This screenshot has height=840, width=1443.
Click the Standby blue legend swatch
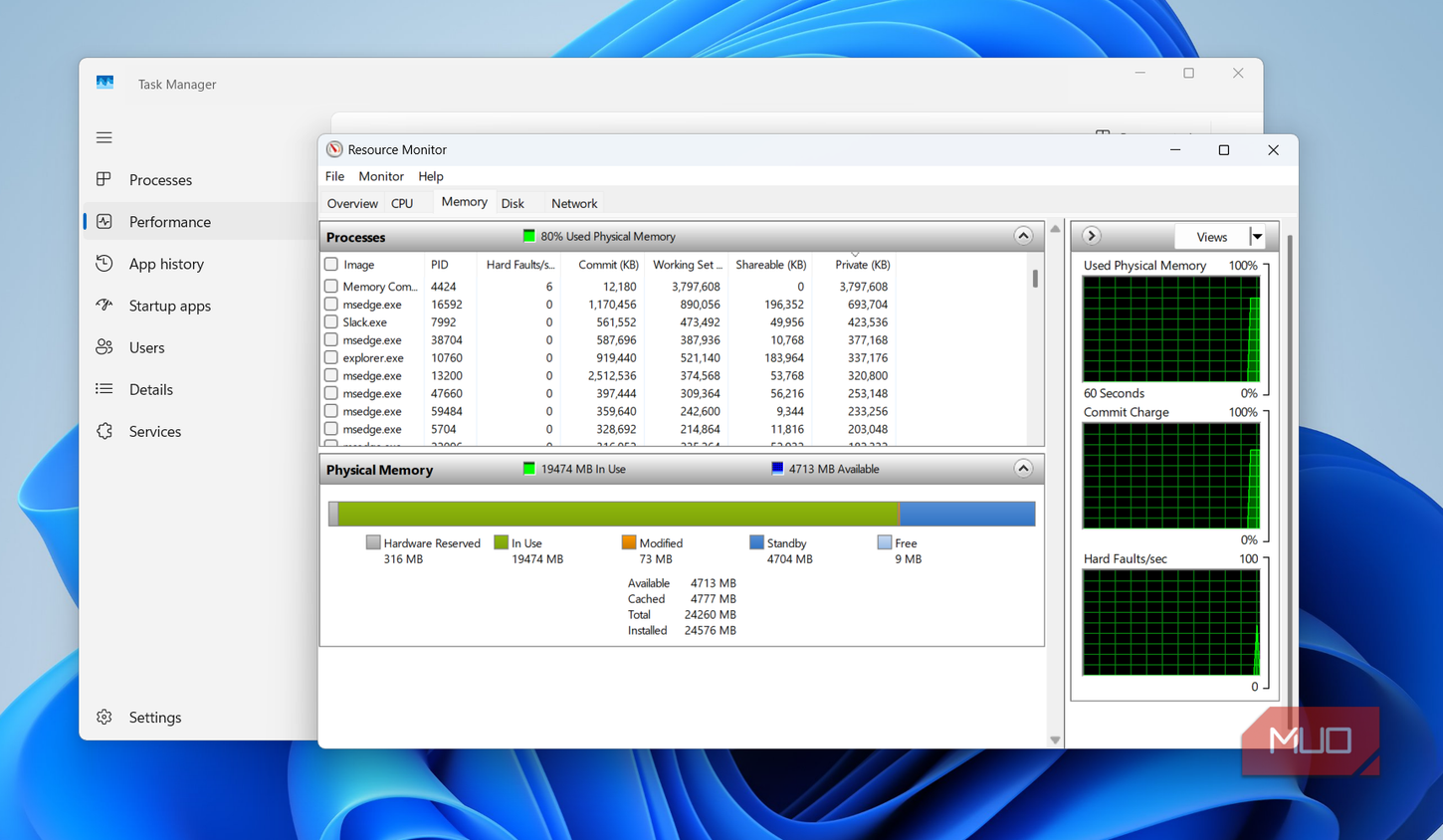point(756,542)
